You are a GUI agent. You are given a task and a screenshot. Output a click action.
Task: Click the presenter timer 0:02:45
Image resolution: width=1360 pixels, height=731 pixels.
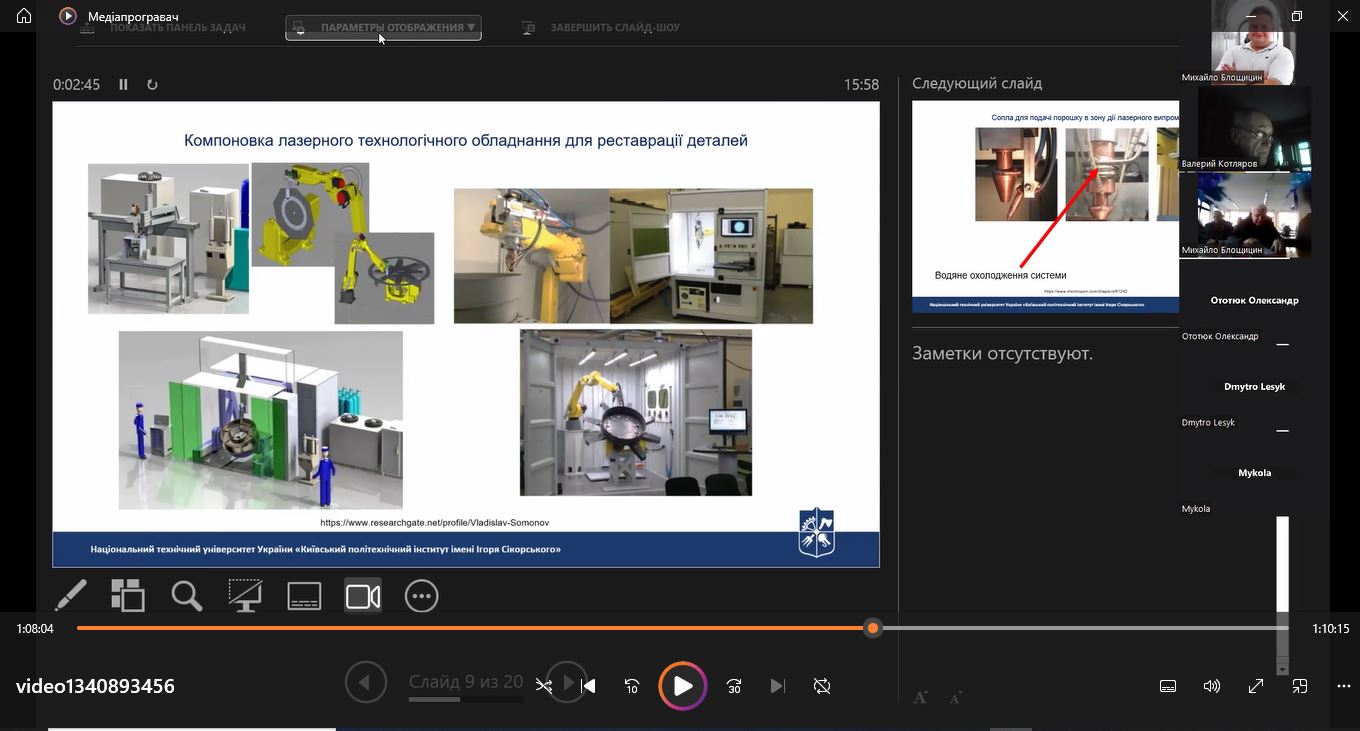click(x=77, y=85)
